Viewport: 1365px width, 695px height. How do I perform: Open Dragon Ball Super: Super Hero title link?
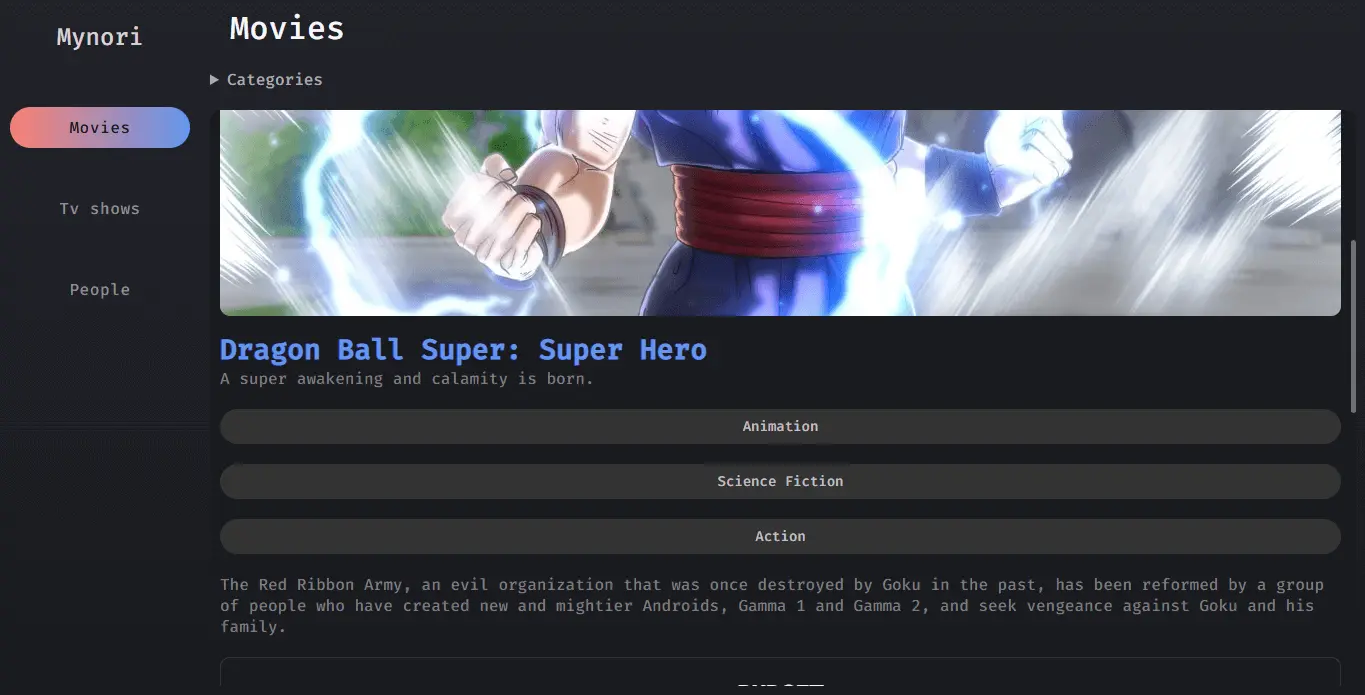point(463,350)
